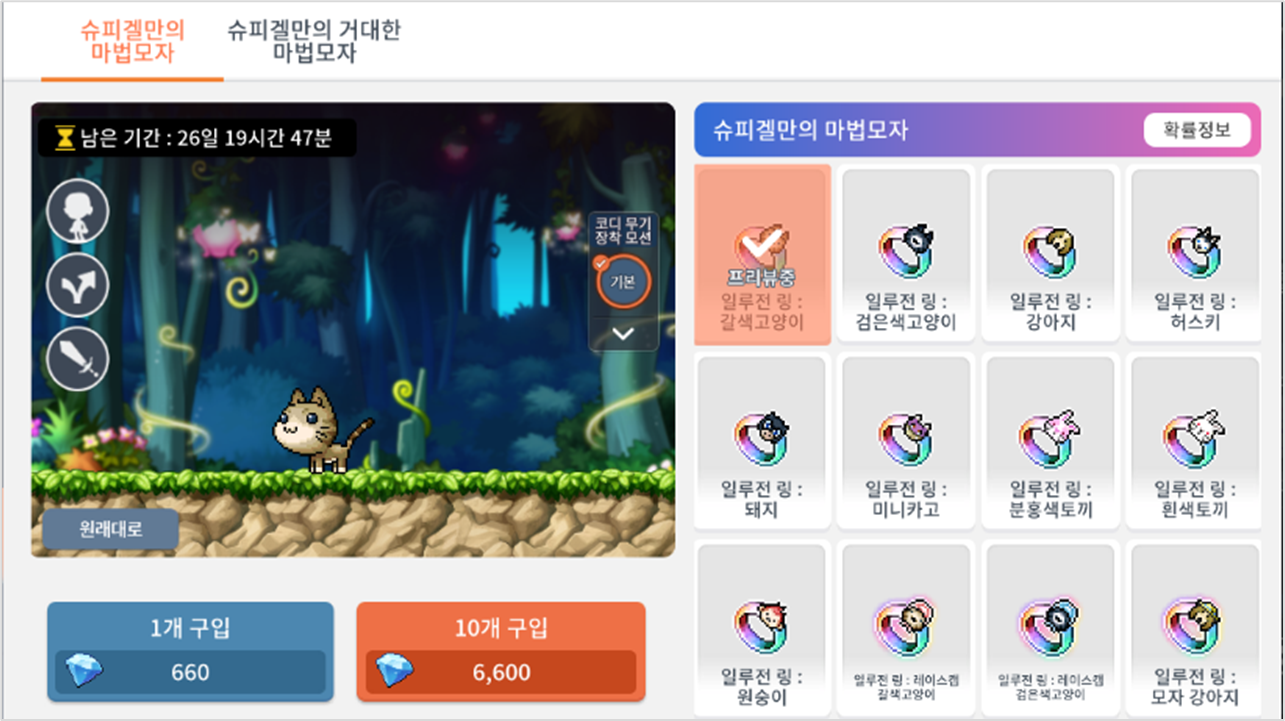Viewport: 1285px width, 721px height.
Task: Select the 일루전 링 : 강아지 item
Action: point(1051,254)
